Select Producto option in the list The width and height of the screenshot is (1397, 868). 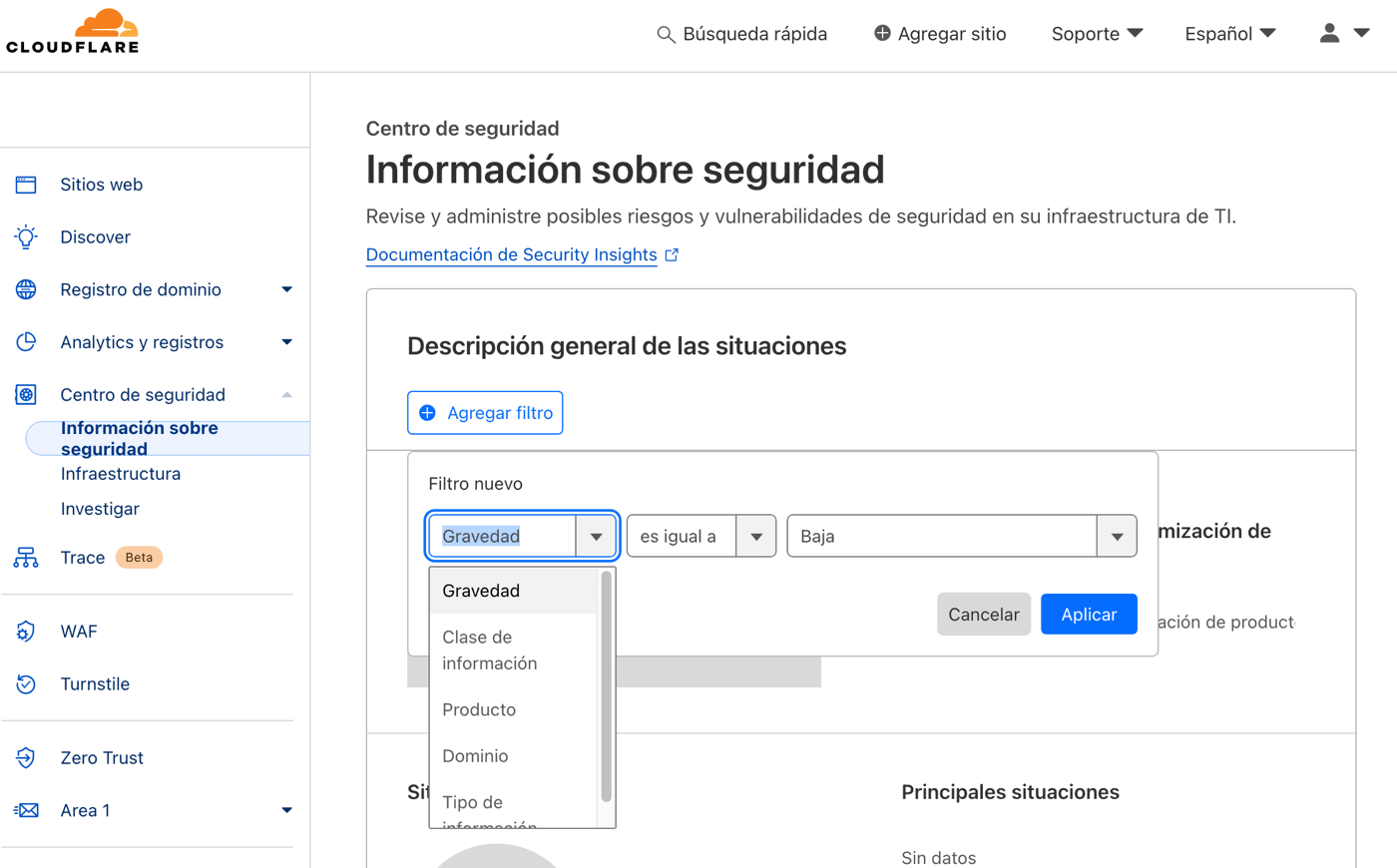[513, 709]
